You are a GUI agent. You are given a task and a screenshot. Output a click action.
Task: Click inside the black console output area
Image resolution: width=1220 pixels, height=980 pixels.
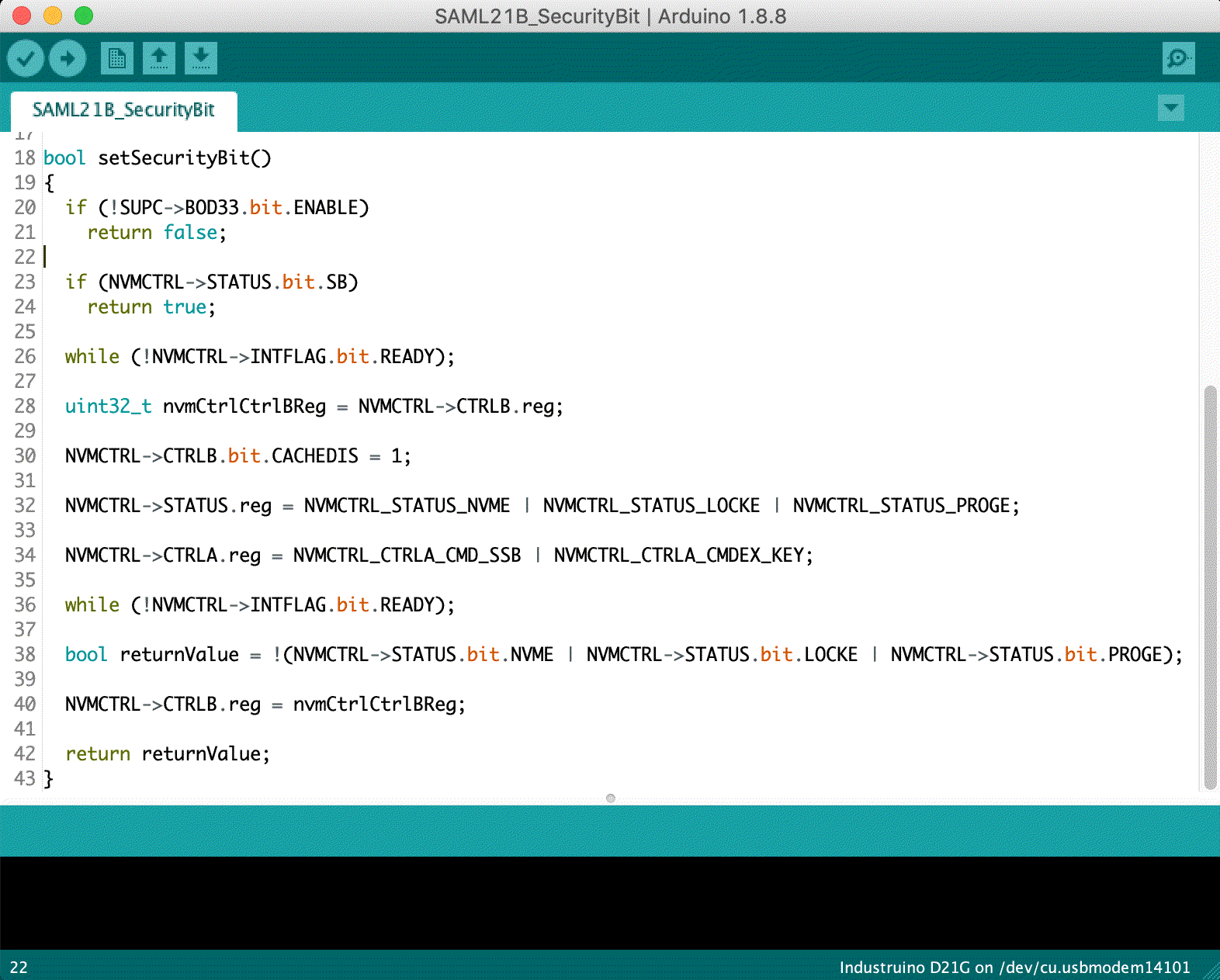pos(610,902)
